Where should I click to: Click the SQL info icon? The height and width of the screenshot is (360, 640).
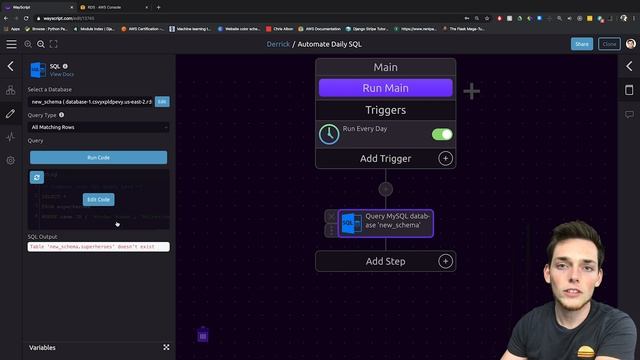click(x=65, y=66)
